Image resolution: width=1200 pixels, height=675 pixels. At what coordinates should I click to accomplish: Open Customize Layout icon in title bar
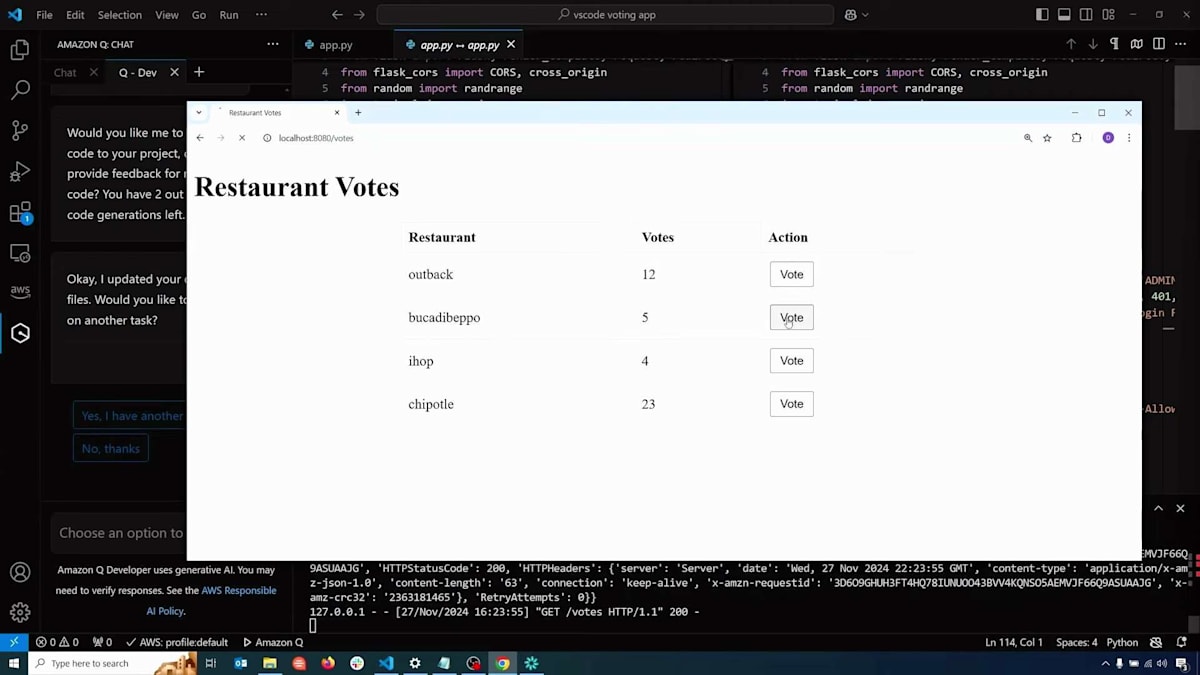click(1108, 15)
